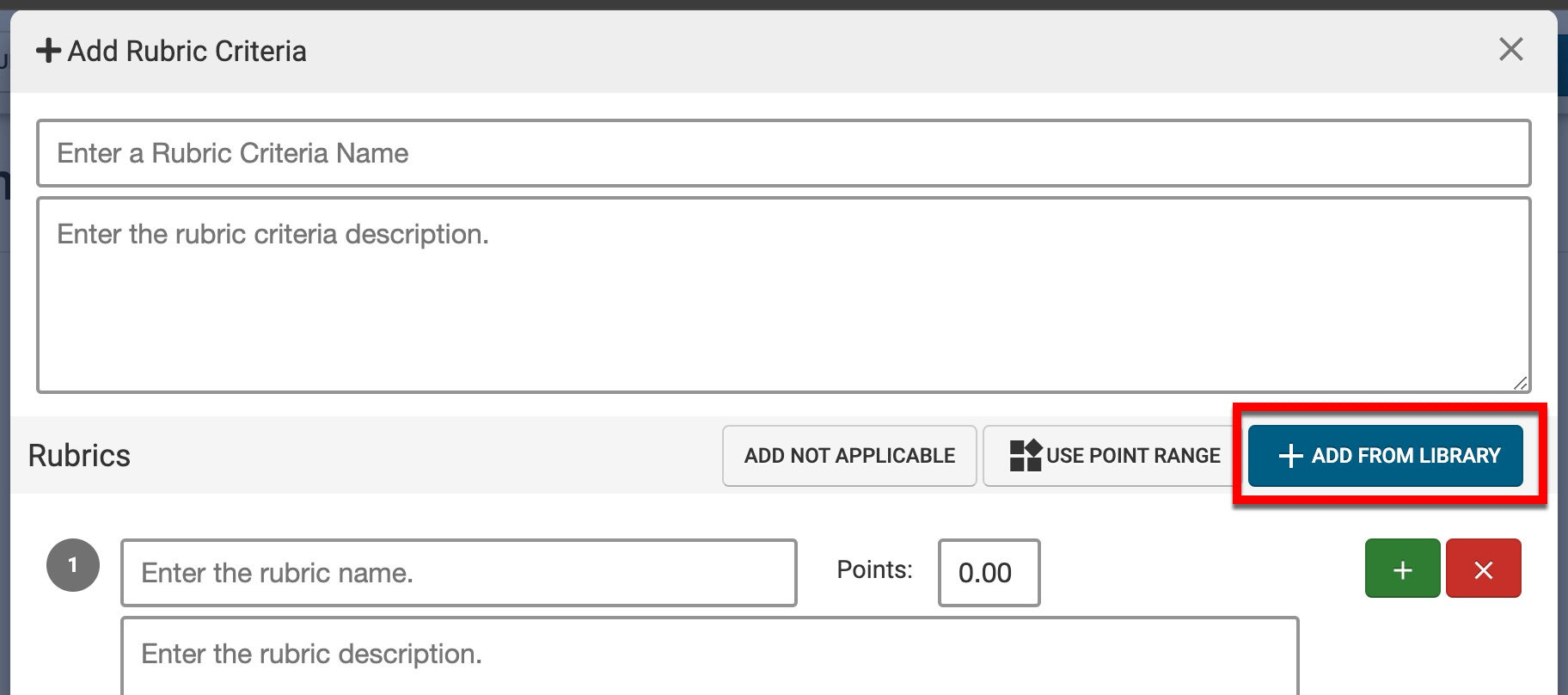
Task: Click the criteria description resize handle
Action: pos(1520,383)
